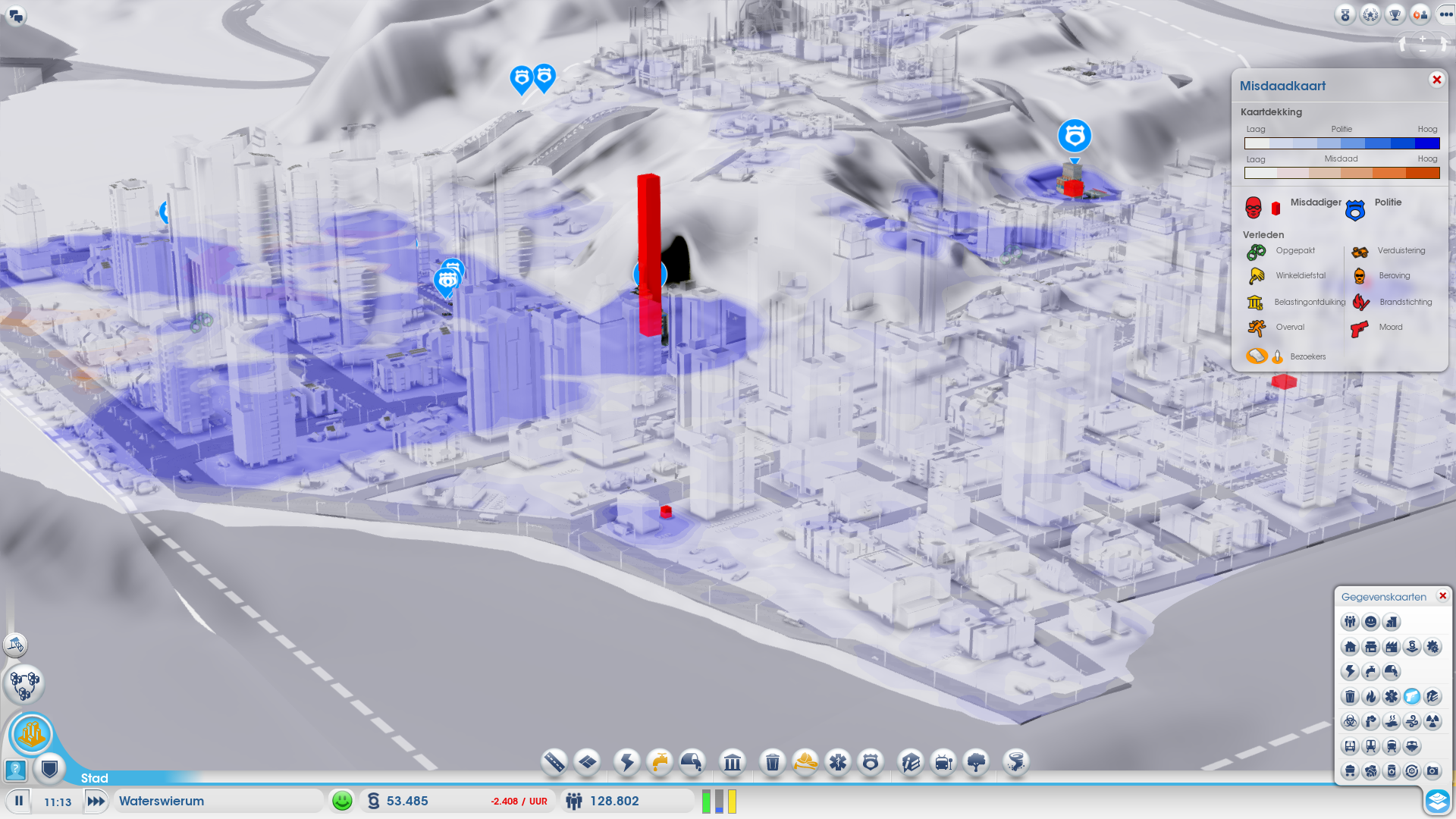1456x819 pixels.
Task: Click the city name Waterswierum
Action: 162,801
